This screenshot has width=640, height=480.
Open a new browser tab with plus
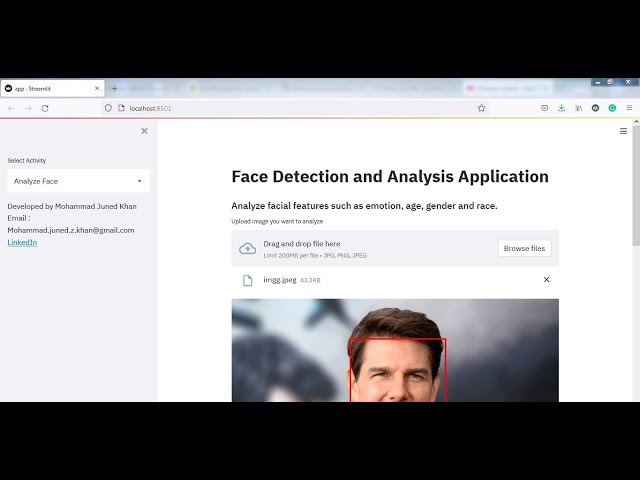[114, 89]
